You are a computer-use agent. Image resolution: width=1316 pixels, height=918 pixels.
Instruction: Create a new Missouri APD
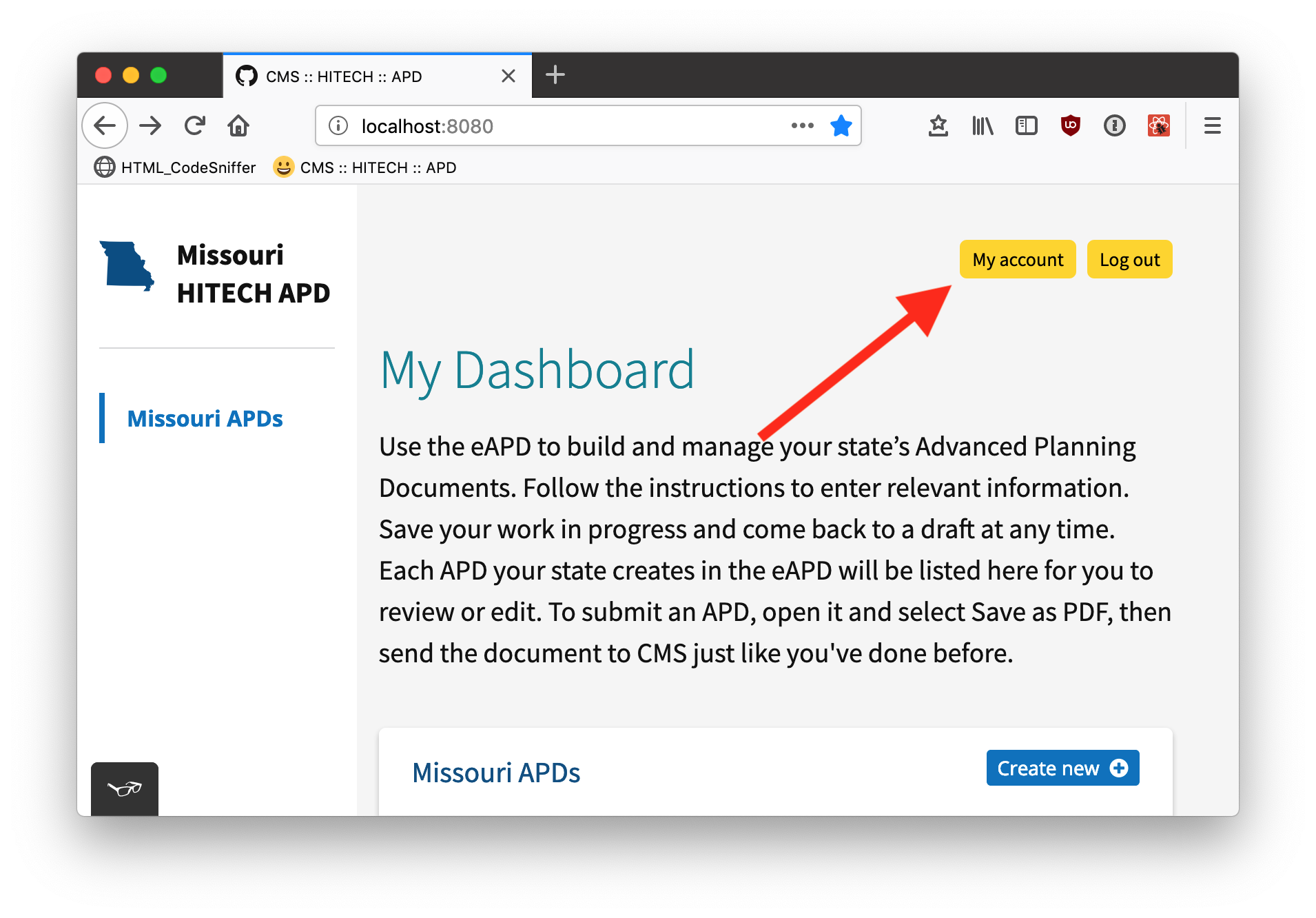(1062, 767)
